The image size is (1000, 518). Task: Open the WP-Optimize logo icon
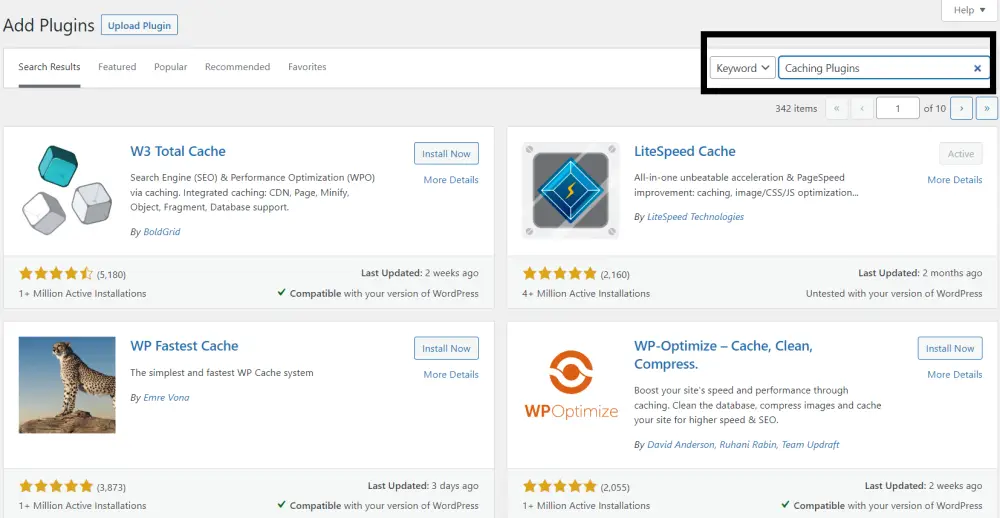[571, 385]
